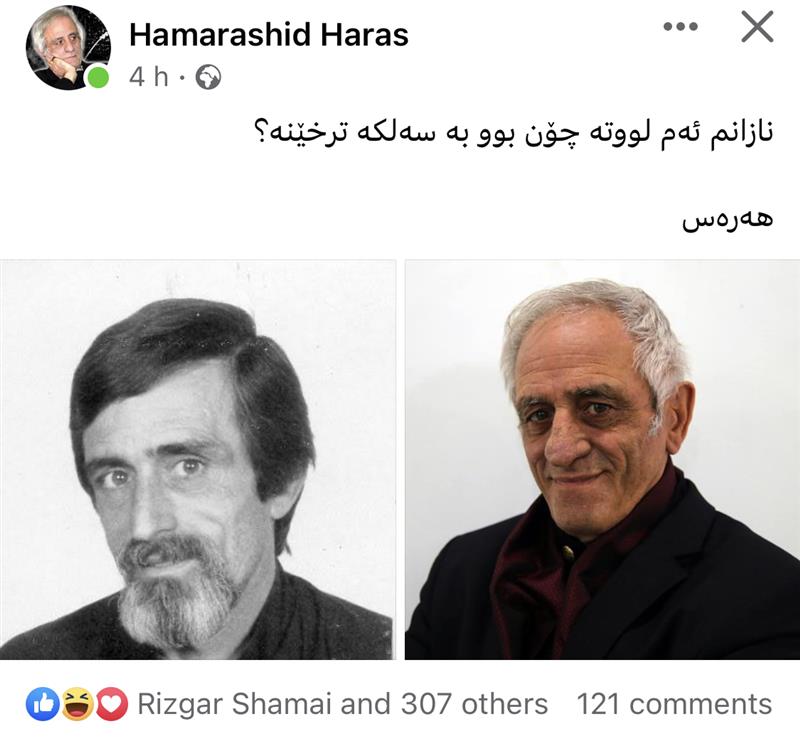The image size is (800, 738).
Task: Click the laughing Haha reaction icon
Action: [x=77, y=704]
